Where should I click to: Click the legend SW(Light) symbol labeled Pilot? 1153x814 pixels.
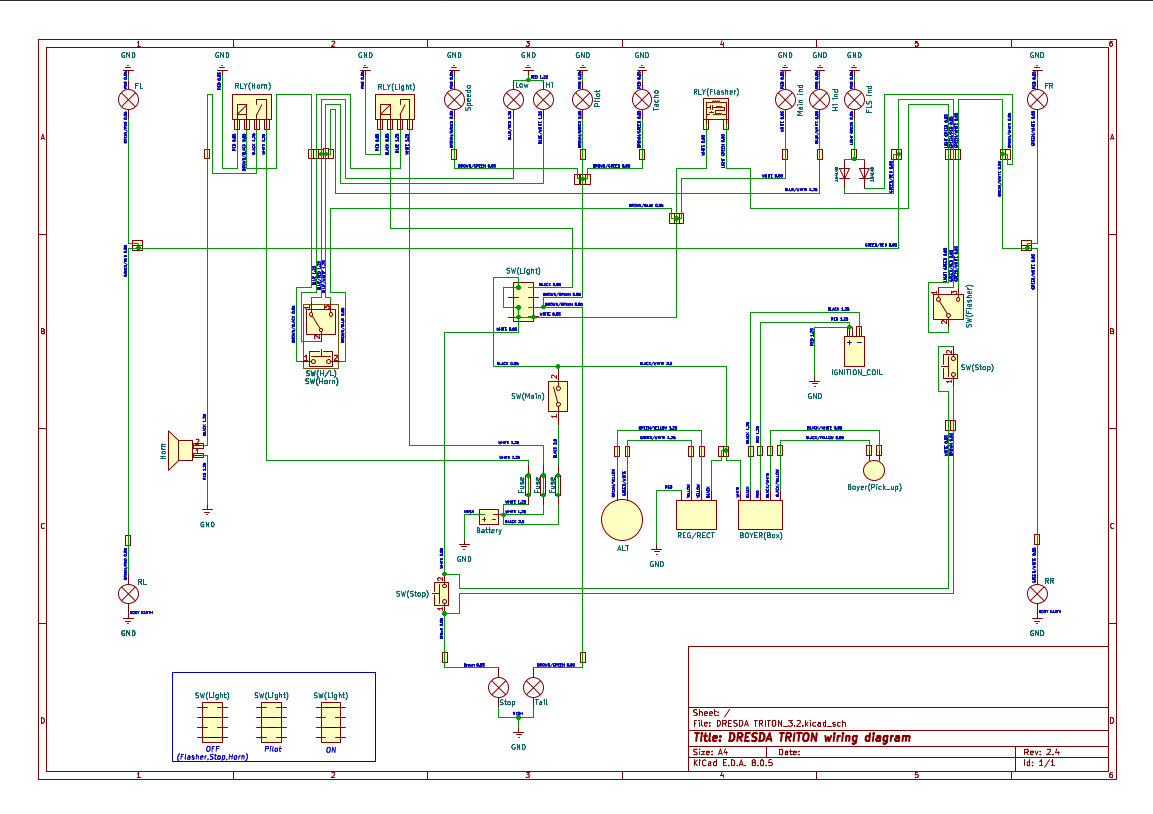pos(271,721)
